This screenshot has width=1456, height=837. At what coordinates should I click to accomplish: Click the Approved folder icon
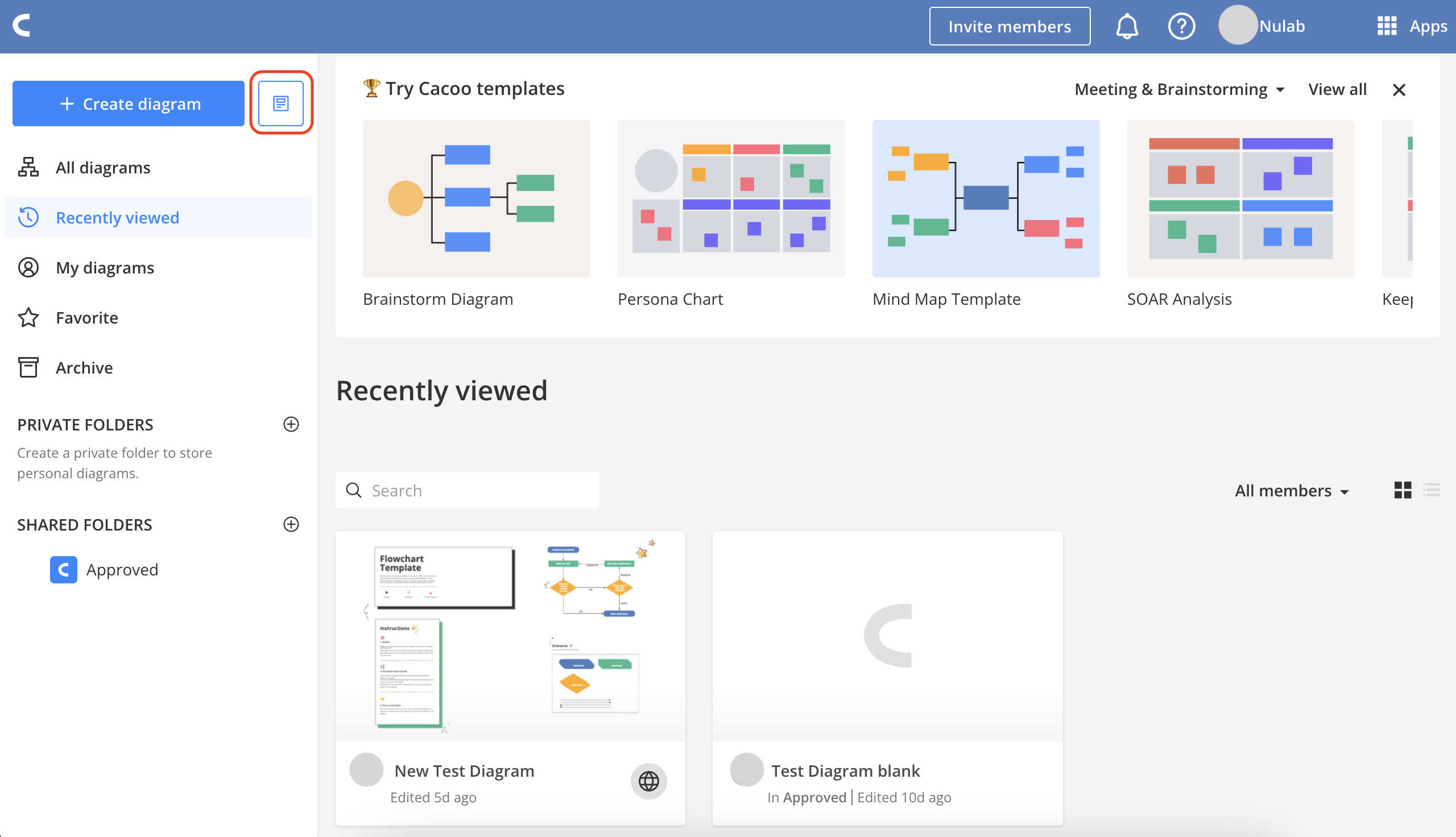coord(64,570)
